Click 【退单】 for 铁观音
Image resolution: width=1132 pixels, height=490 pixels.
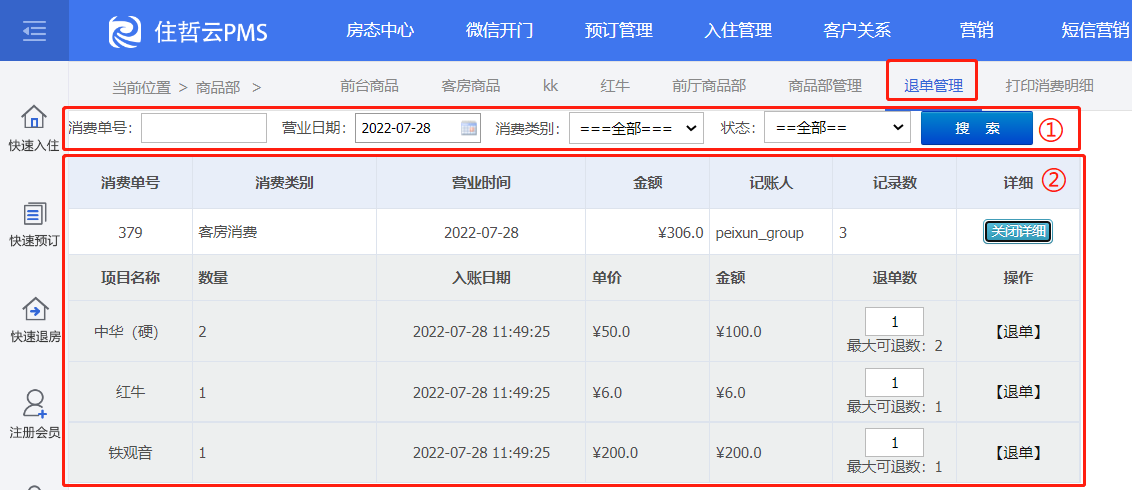point(1018,452)
